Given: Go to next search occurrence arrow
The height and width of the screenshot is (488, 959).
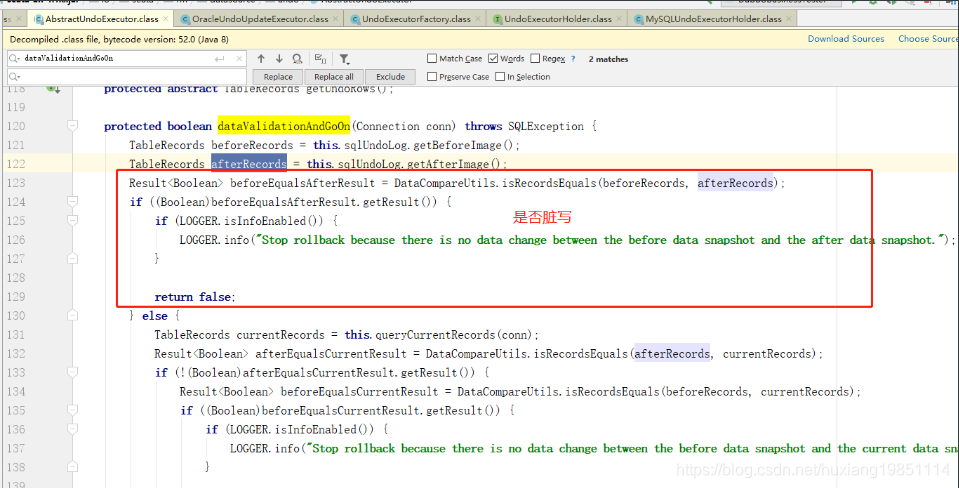Looking at the screenshot, I should point(279,59).
